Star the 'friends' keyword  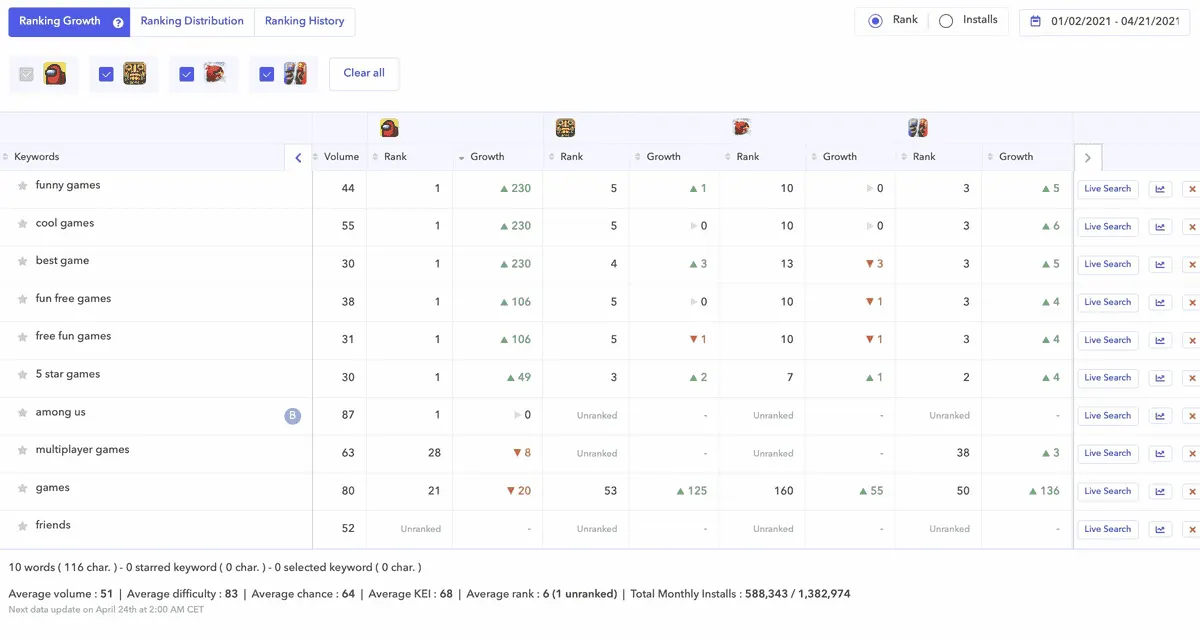coord(22,526)
